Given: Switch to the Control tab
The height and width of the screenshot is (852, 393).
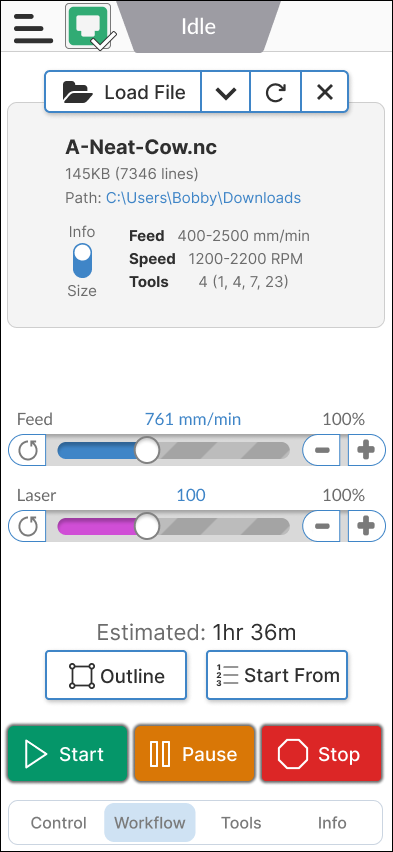Looking at the screenshot, I should pyautogui.click(x=59, y=823).
